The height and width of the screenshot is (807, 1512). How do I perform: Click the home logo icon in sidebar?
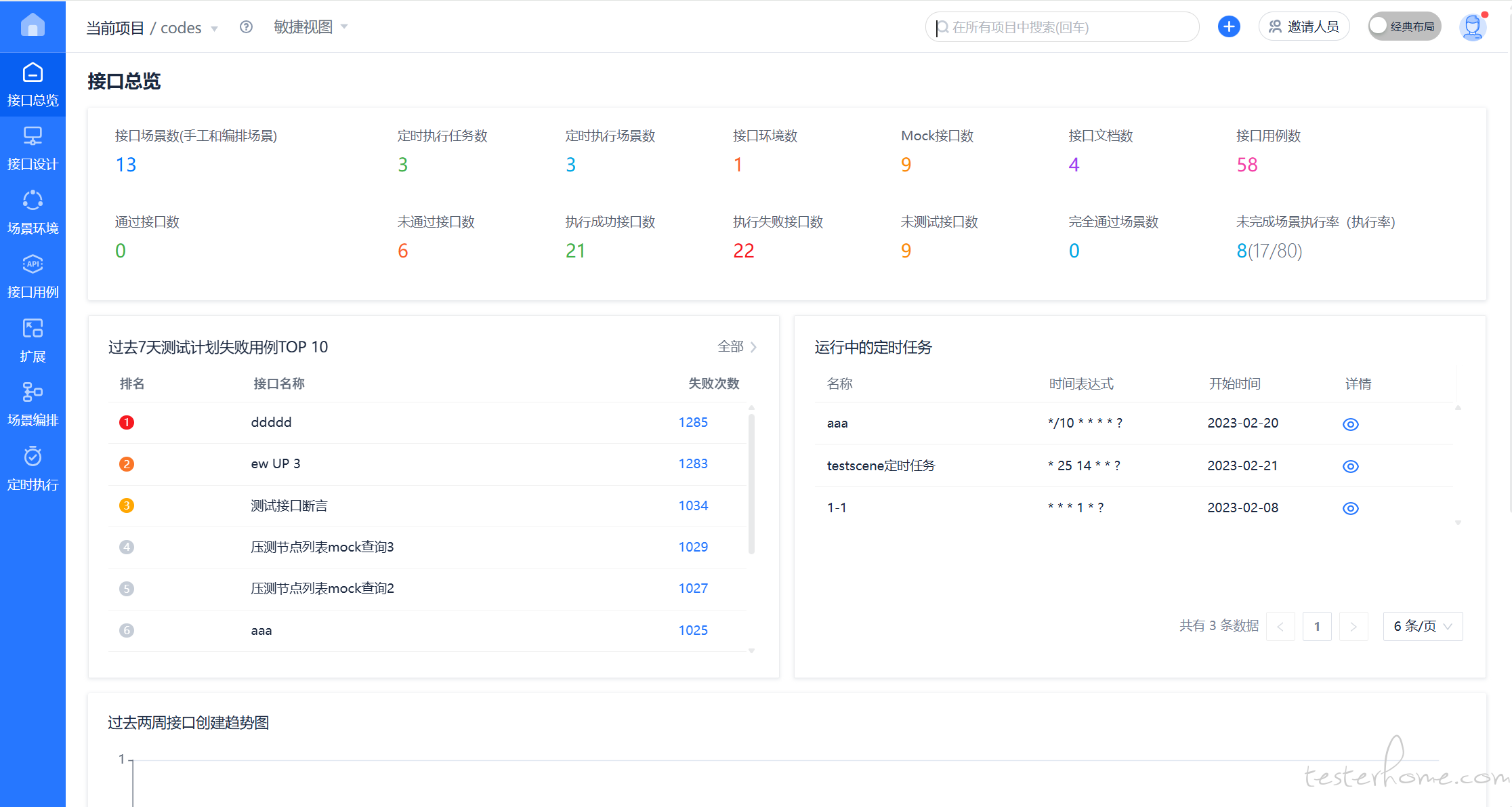click(x=33, y=26)
